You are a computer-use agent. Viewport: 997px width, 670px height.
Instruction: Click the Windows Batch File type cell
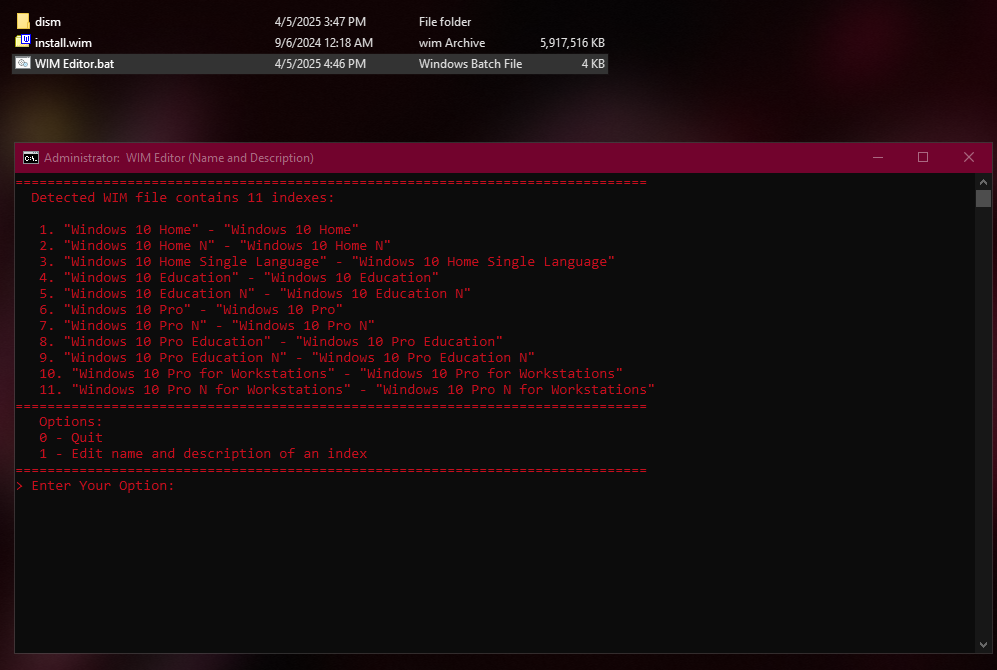point(470,64)
